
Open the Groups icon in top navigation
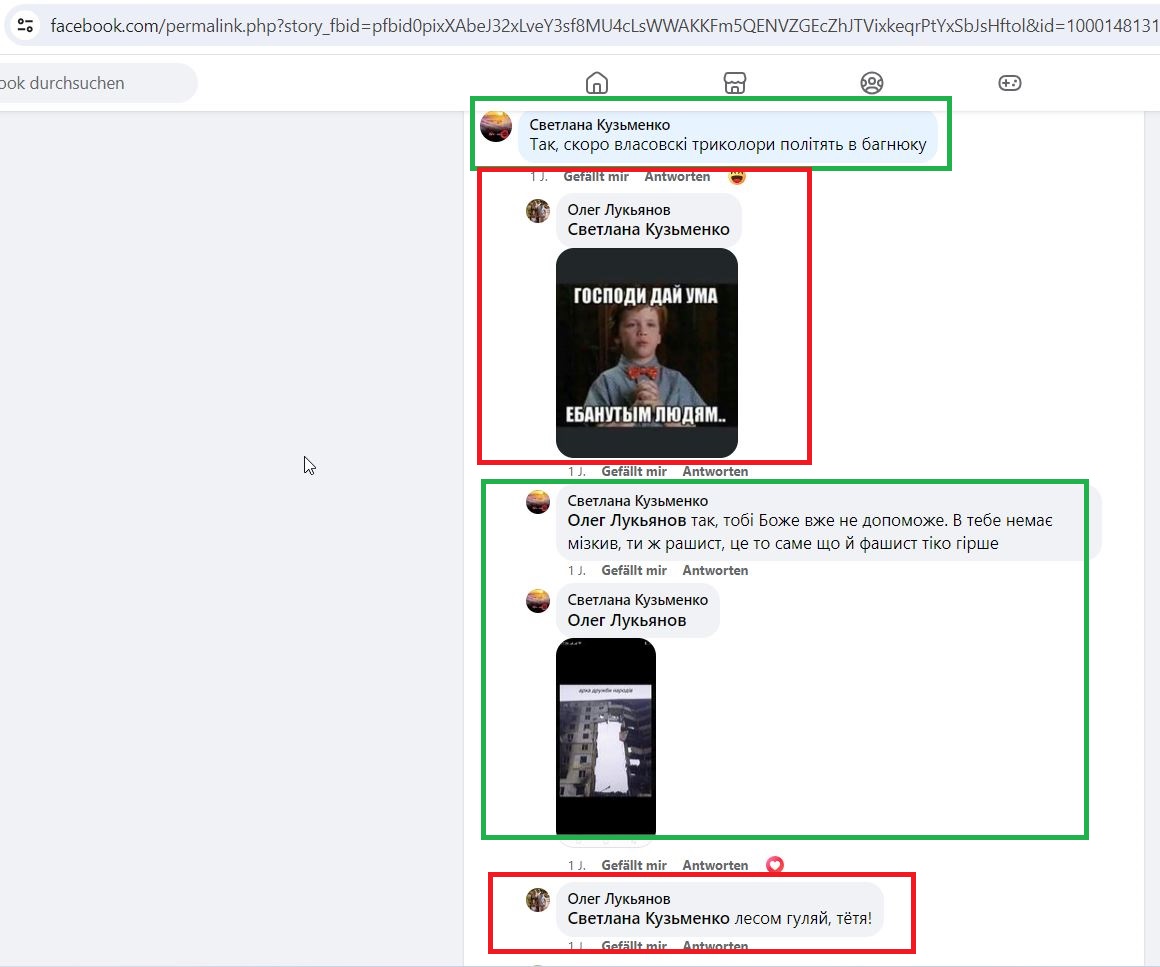(x=872, y=83)
